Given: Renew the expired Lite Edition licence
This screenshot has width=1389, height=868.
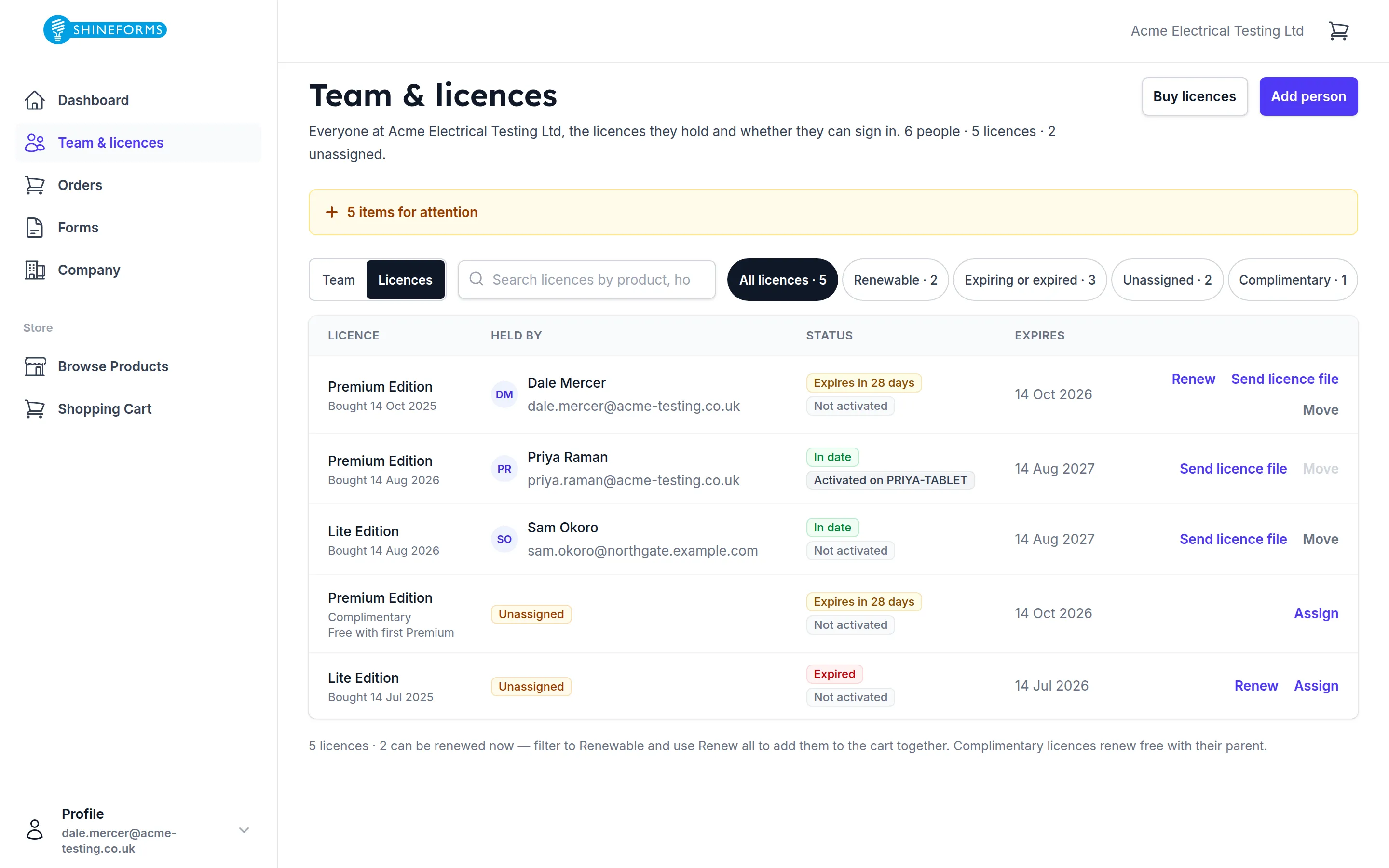Looking at the screenshot, I should click(1256, 685).
